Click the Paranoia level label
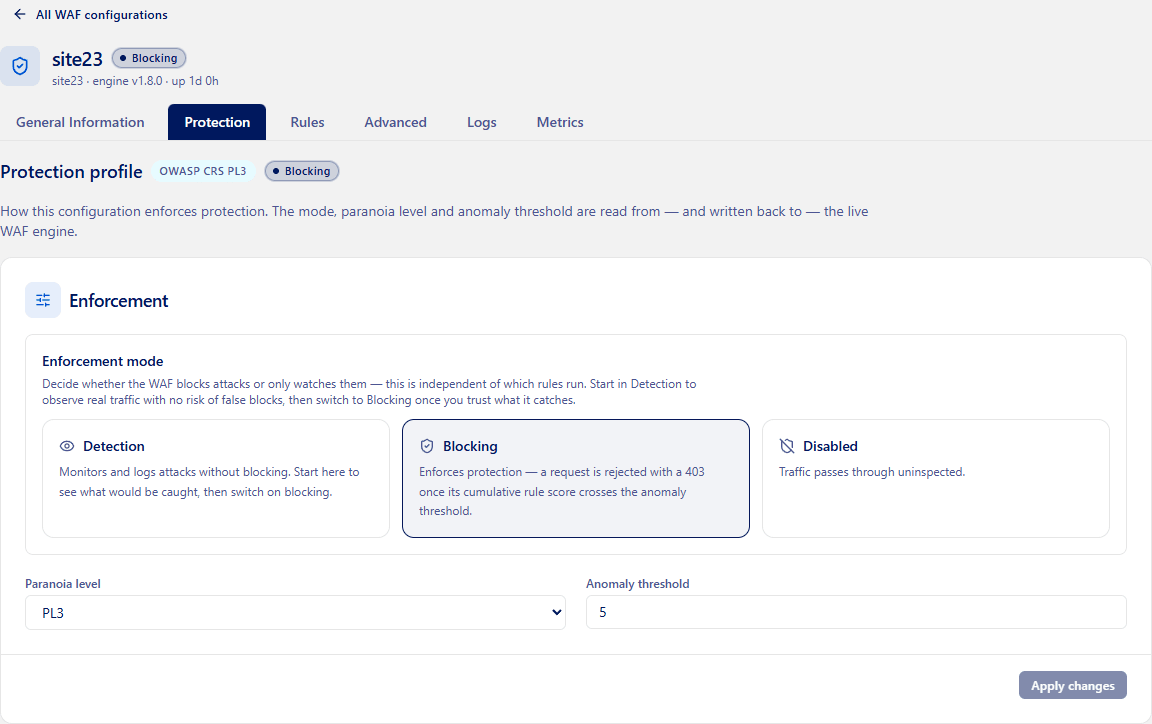The width and height of the screenshot is (1152, 724). (x=62, y=584)
